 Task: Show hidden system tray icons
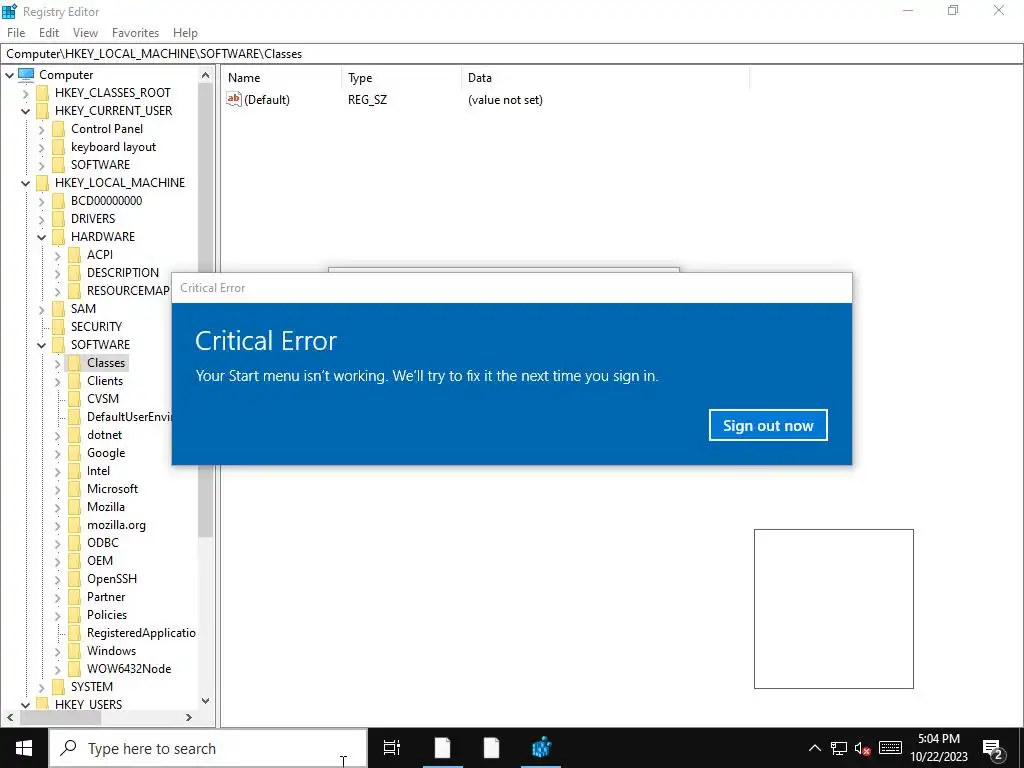click(x=814, y=748)
